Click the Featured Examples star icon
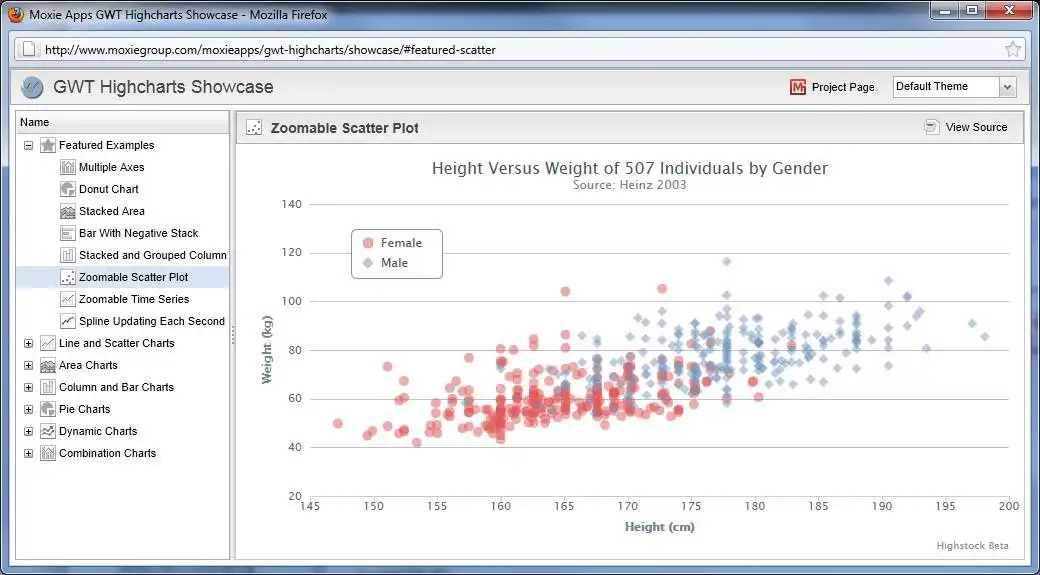 click(x=48, y=145)
